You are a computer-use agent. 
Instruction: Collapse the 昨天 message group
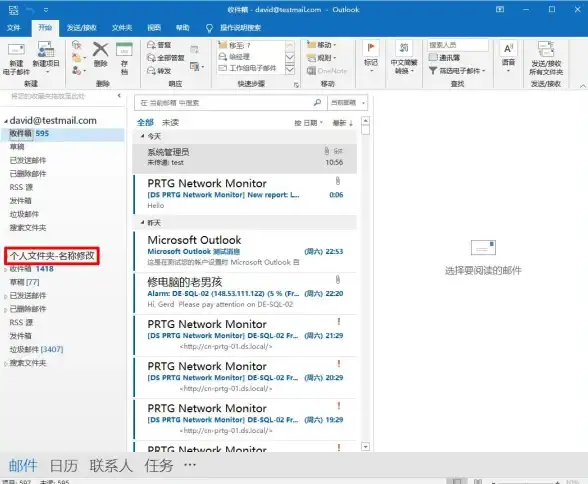142,223
